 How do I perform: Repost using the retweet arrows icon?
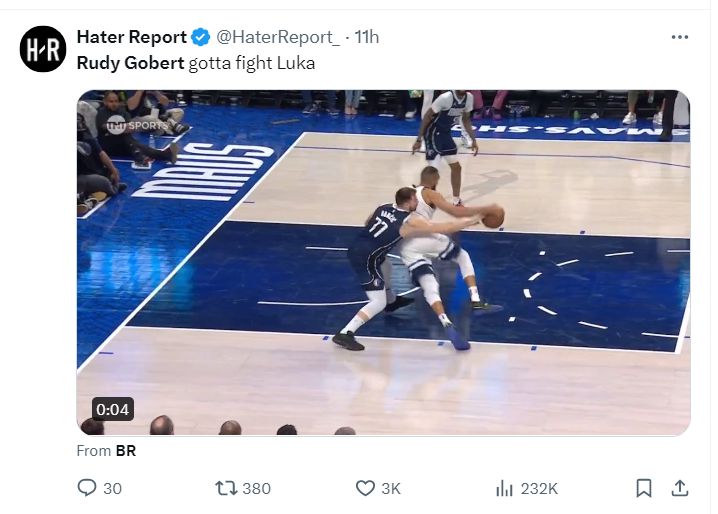(226, 488)
